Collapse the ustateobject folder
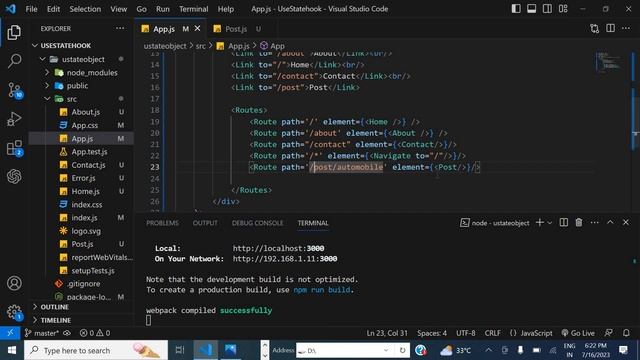This screenshot has width=640, height=360. tap(82, 59)
